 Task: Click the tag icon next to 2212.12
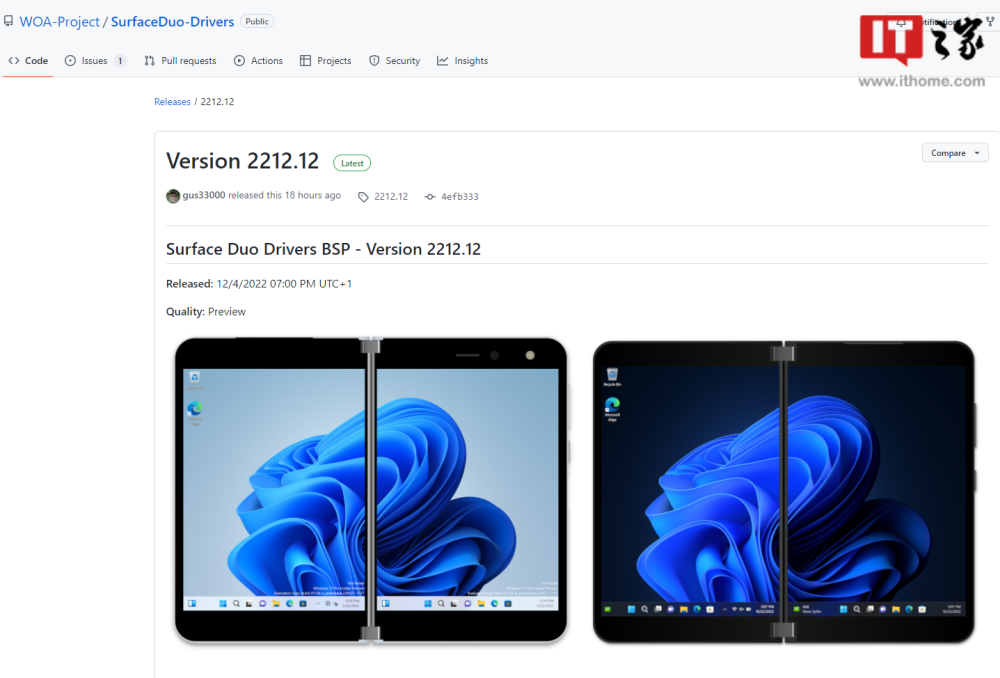click(x=364, y=197)
